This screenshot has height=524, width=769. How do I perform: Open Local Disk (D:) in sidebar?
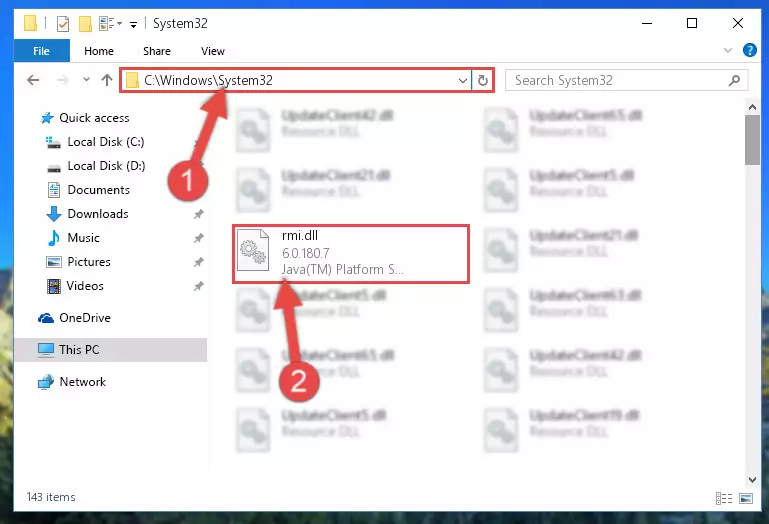[106, 166]
